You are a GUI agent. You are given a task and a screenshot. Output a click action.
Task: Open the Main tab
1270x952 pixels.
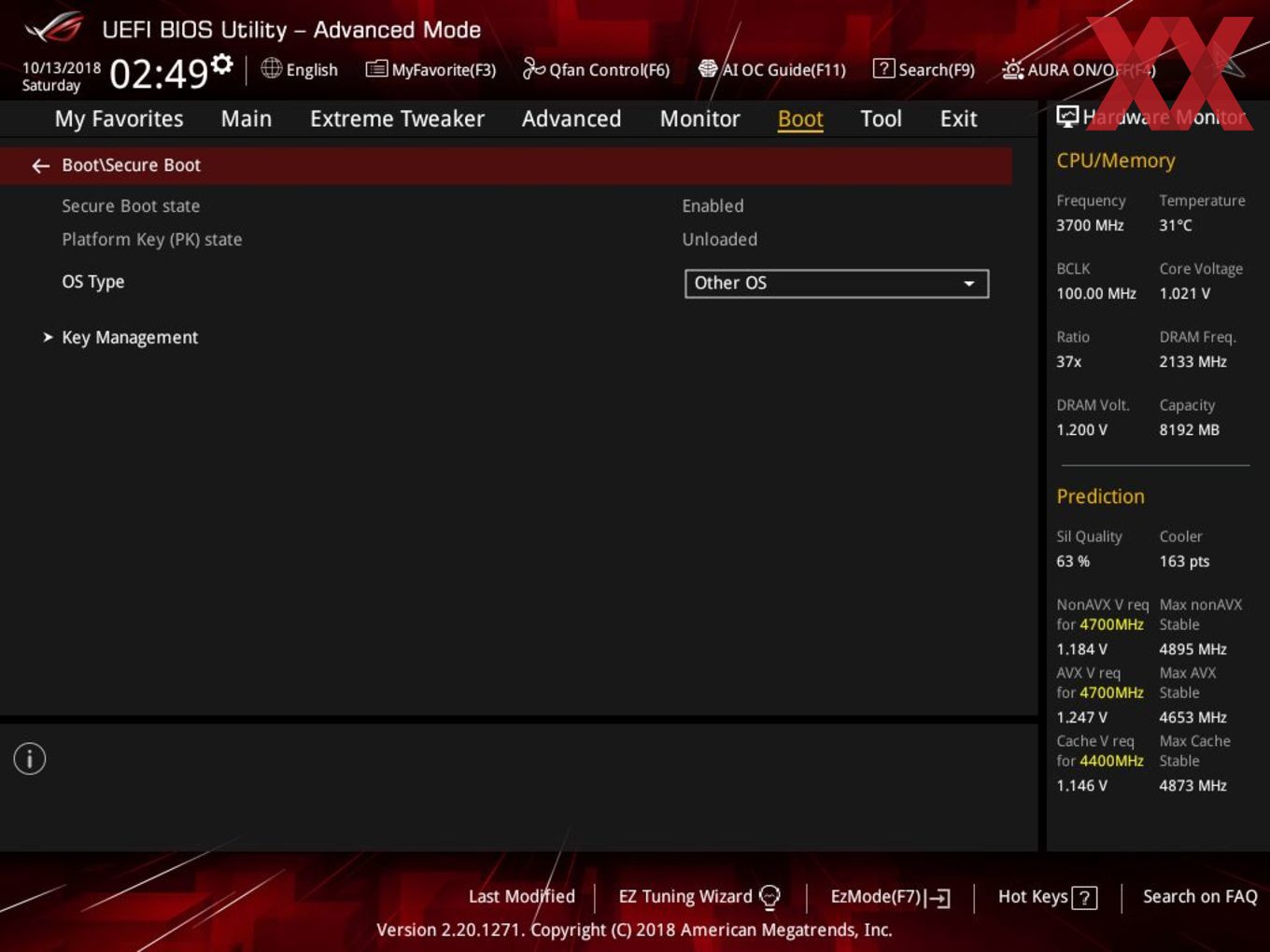247,119
